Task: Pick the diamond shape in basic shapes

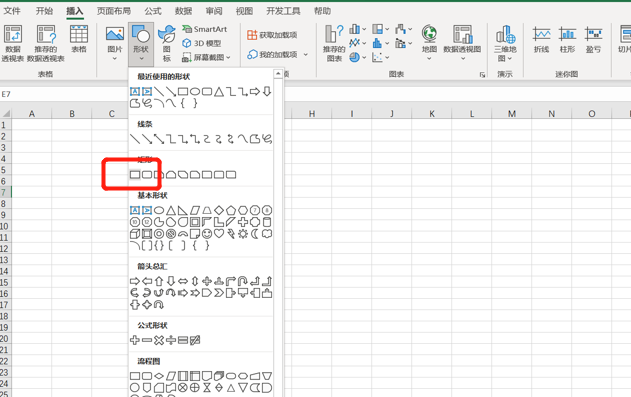Action: pos(219,210)
